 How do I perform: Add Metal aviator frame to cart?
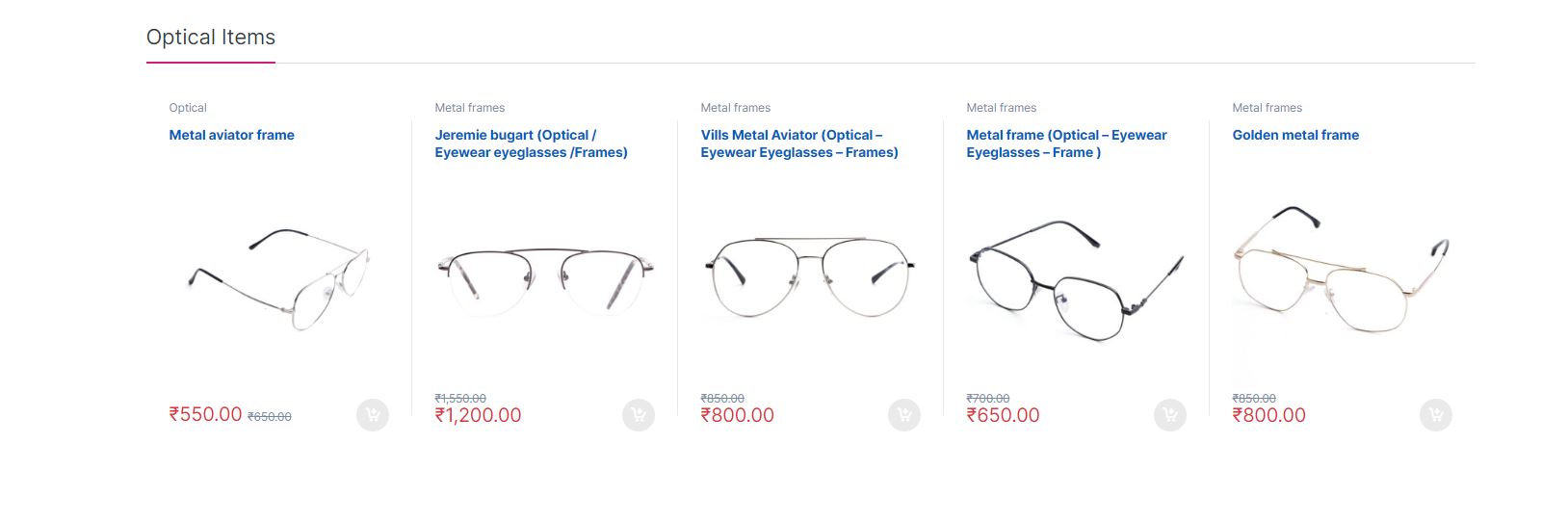click(x=373, y=415)
